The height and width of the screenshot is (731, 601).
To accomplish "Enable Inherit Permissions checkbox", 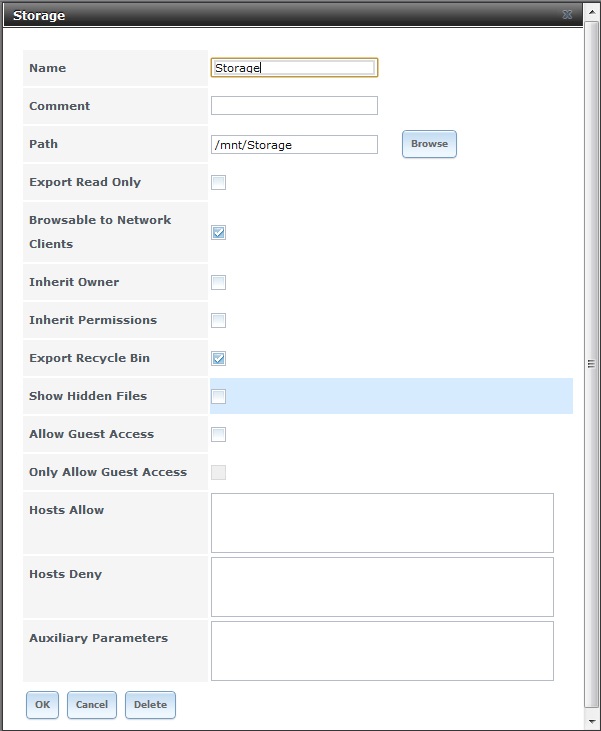I will [x=218, y=320].
